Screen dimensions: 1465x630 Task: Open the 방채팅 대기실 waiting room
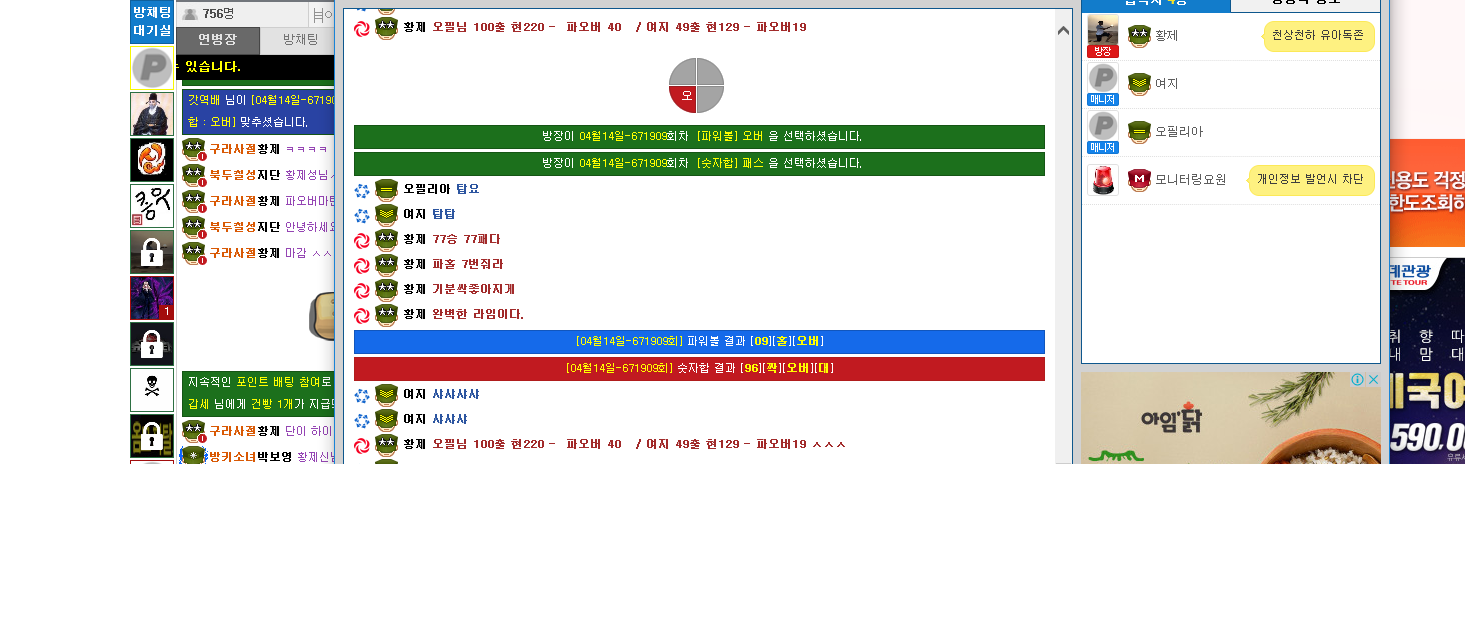click(152, 21)
